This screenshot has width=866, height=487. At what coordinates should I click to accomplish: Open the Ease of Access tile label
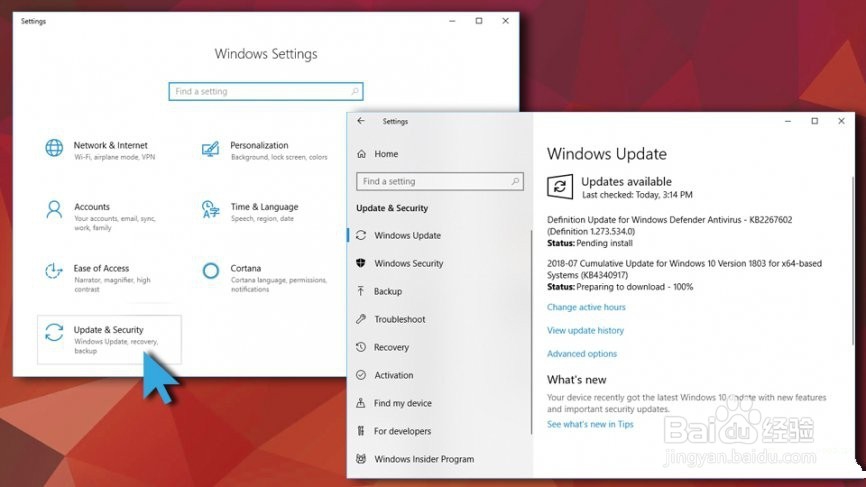pos(101,268)
